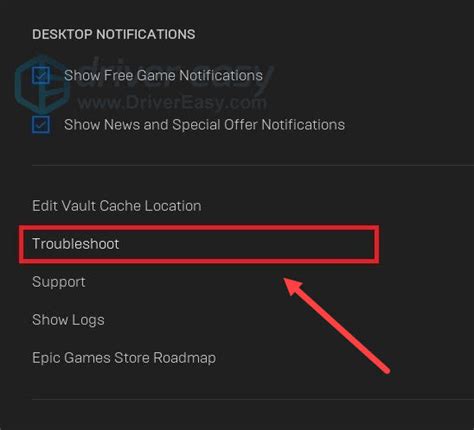Viewport: 474px width, 430px height.
Task: Click the red border of the highlighted box
Action: point(199,228)
